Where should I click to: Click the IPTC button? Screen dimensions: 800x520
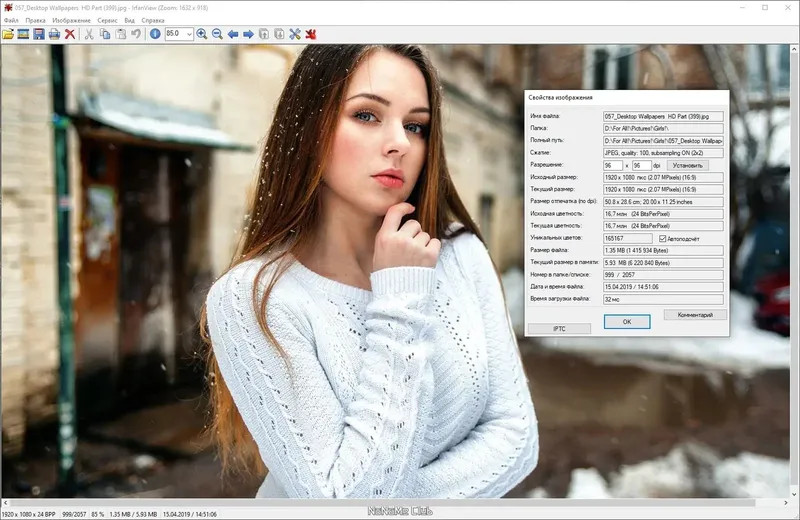pos(559,329)
